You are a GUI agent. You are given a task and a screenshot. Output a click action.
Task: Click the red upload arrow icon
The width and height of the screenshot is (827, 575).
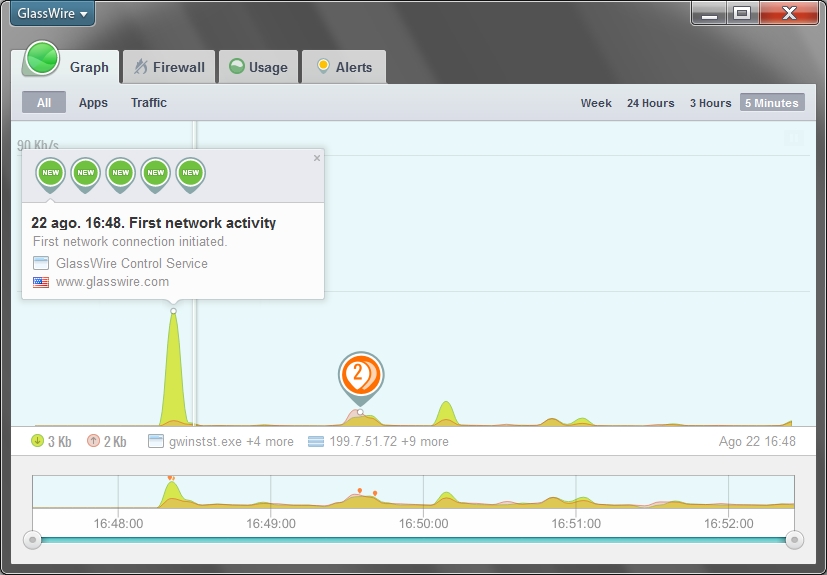(93, 440)
